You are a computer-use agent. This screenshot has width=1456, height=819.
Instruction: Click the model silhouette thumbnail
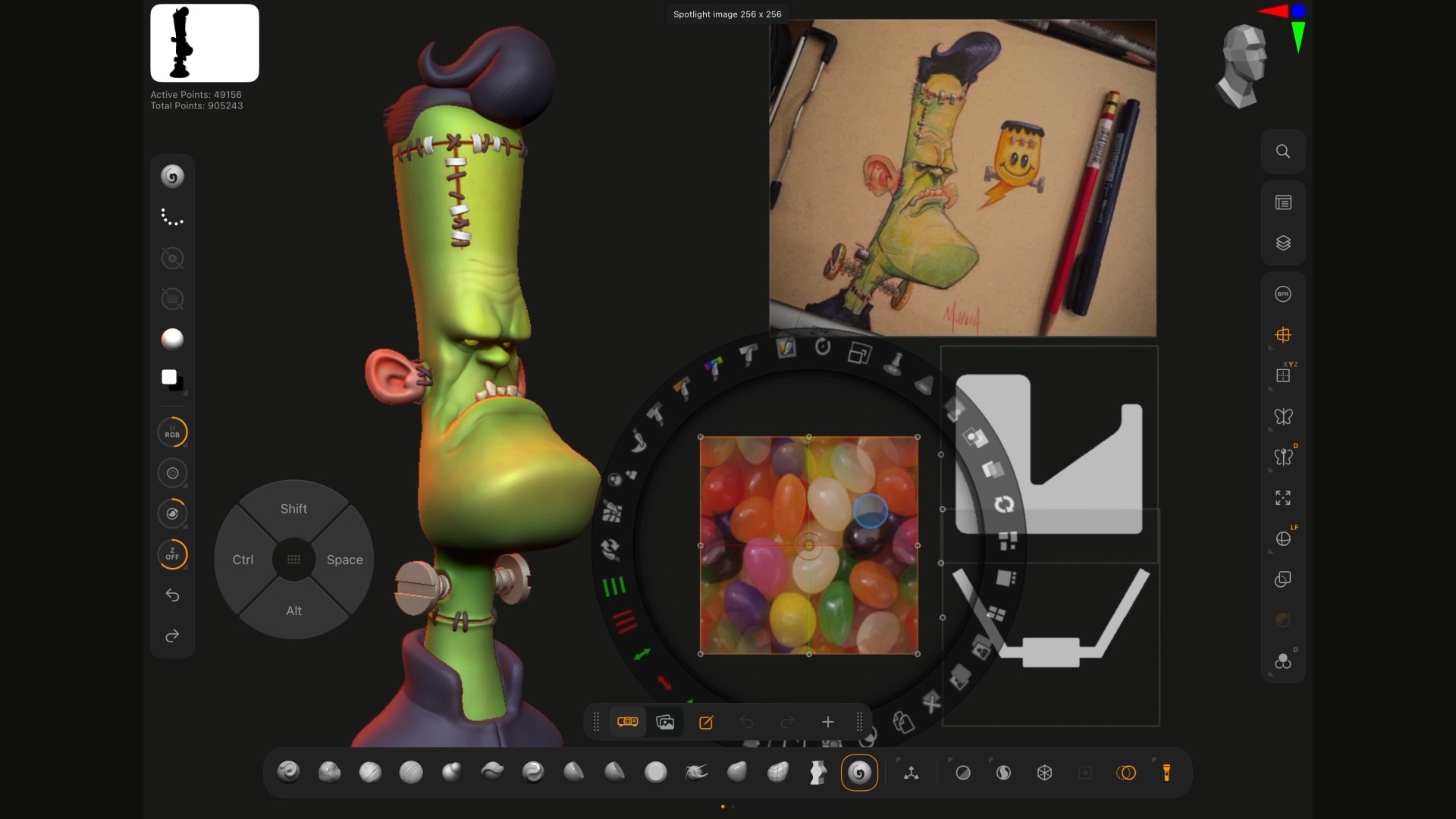(205, 43)
